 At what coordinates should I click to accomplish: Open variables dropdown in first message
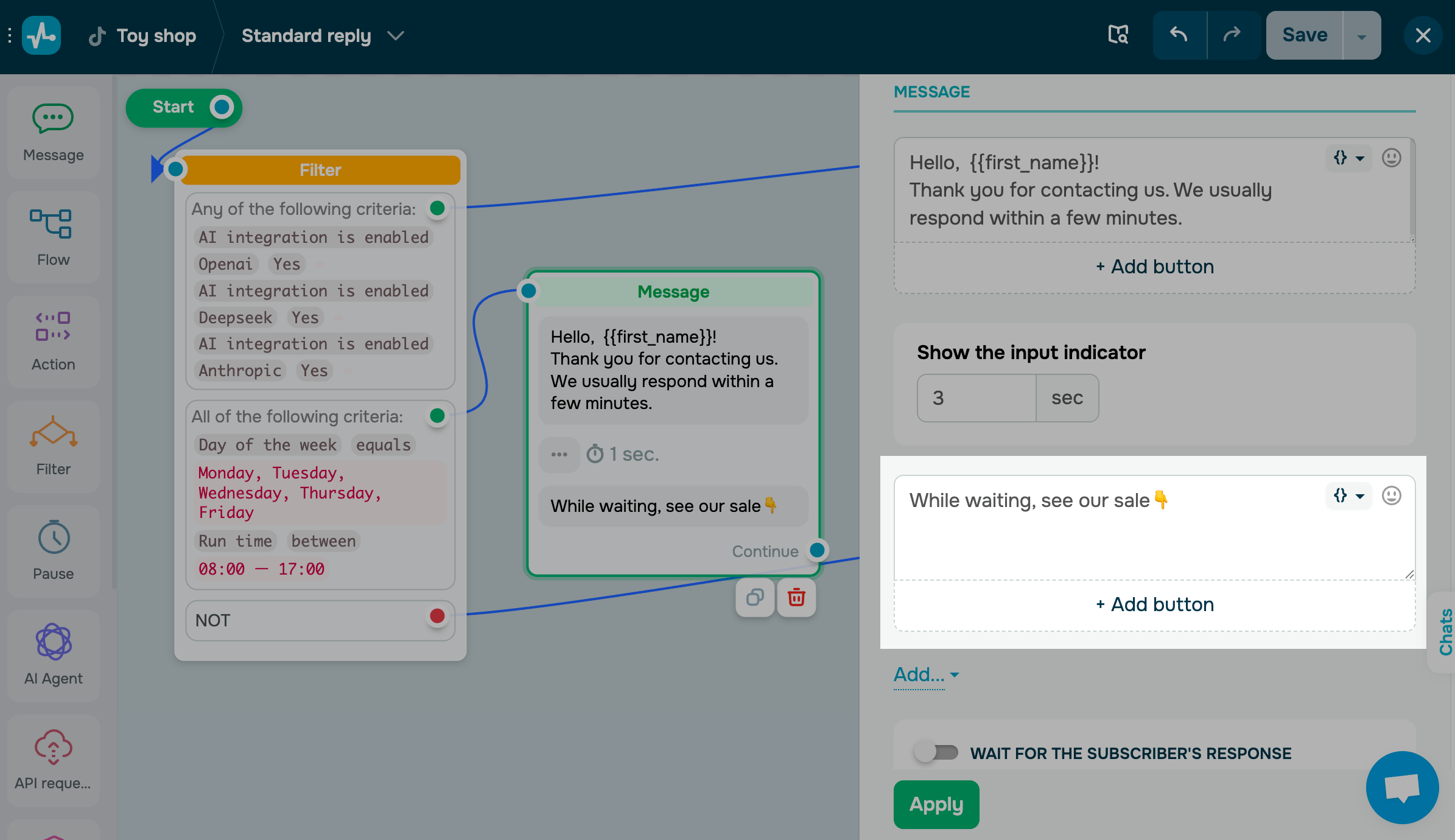1348,158
